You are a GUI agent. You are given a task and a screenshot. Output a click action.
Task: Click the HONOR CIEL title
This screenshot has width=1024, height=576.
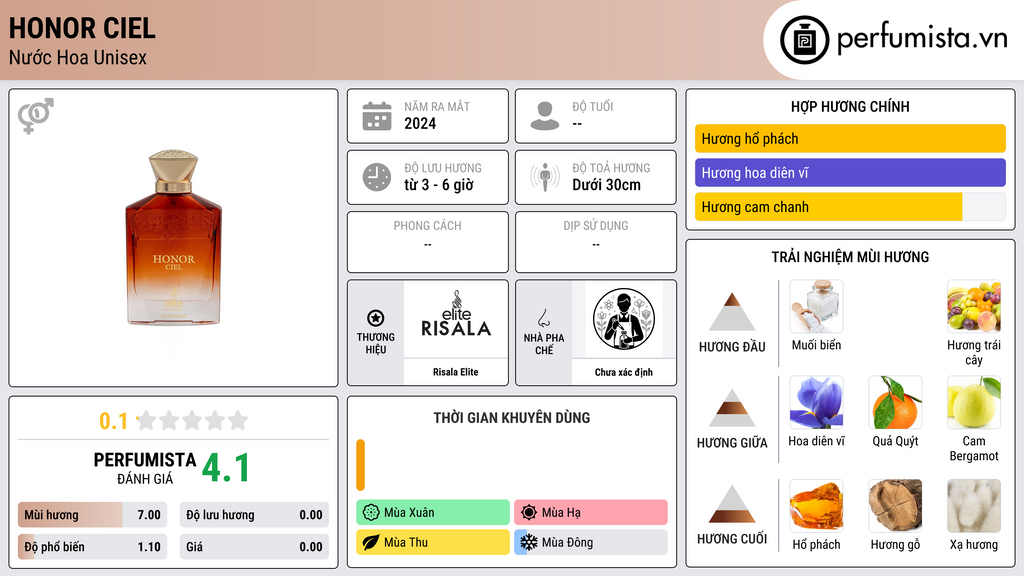click(82, 28)
